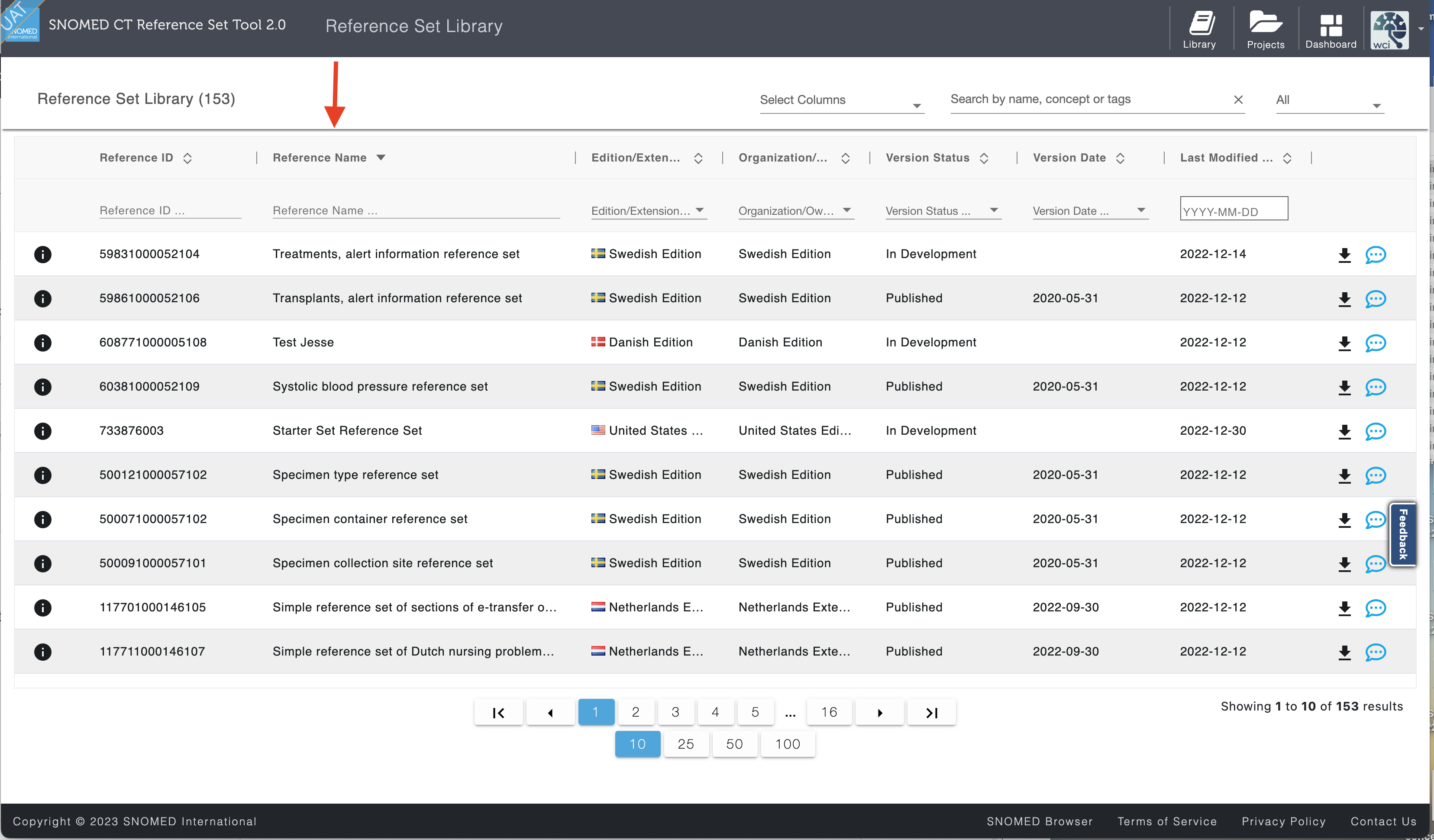Open comments for Test Jesse row
Screen dimensions: 1434x840
(x=1376, y=343)
